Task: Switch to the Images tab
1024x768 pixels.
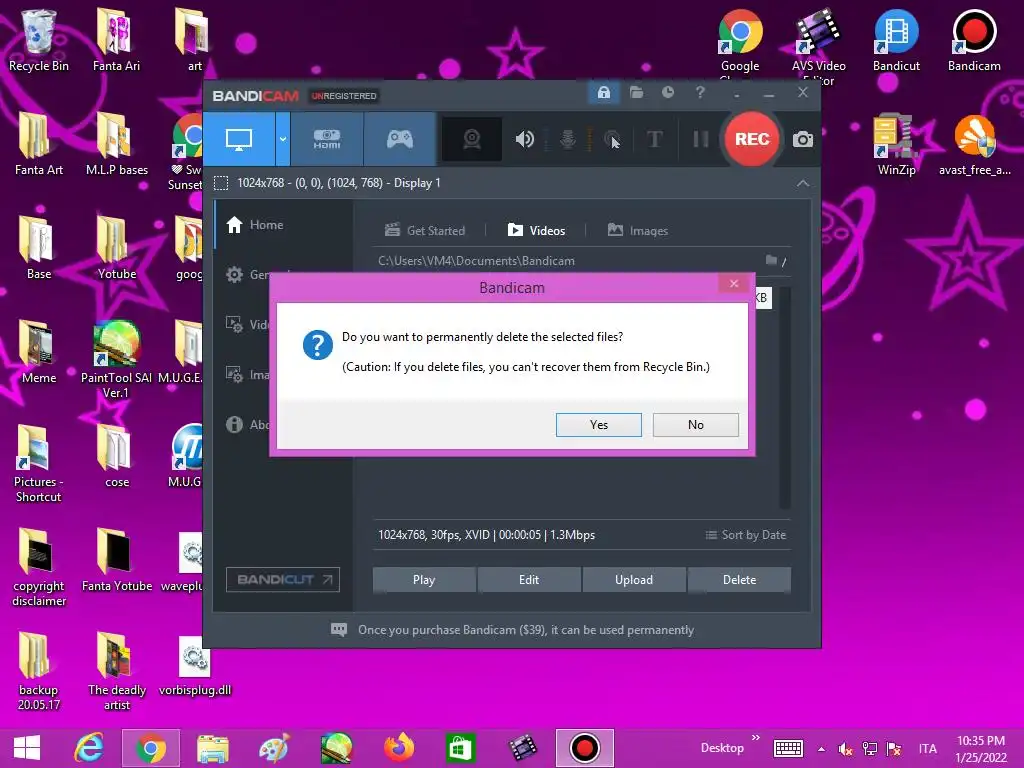Action: click(x=637, y=230)
